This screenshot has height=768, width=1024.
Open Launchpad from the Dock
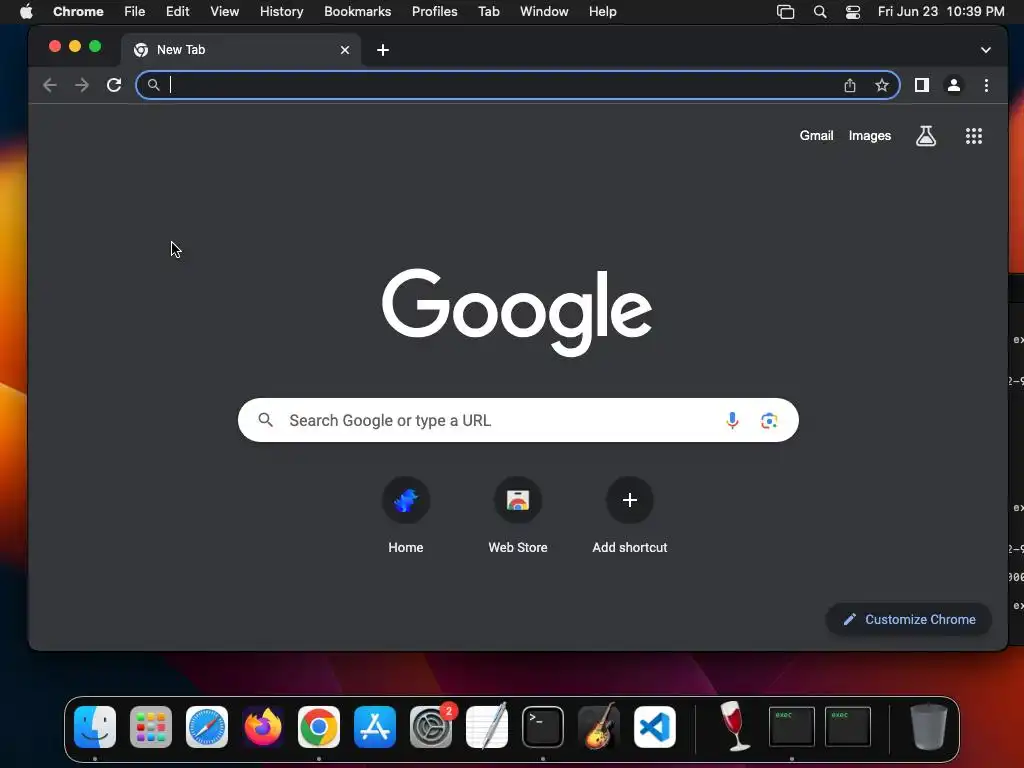point(151,727)
